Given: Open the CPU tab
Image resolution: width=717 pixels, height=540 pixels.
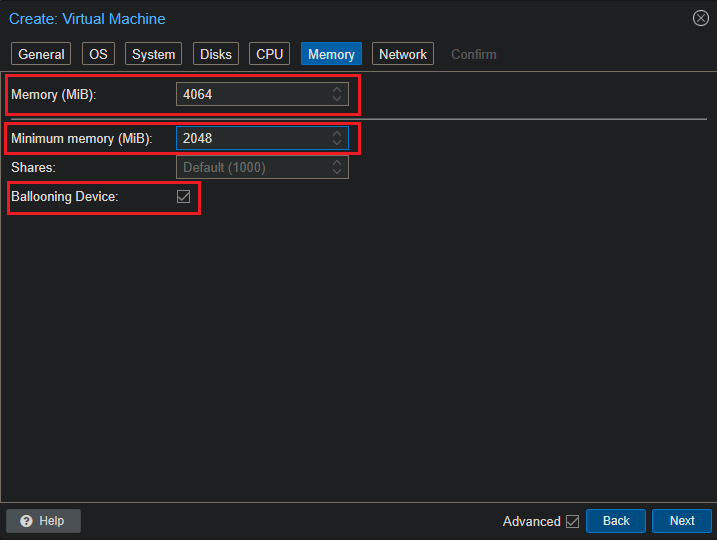Looking at the screenshot, I should tap(270, 54).
